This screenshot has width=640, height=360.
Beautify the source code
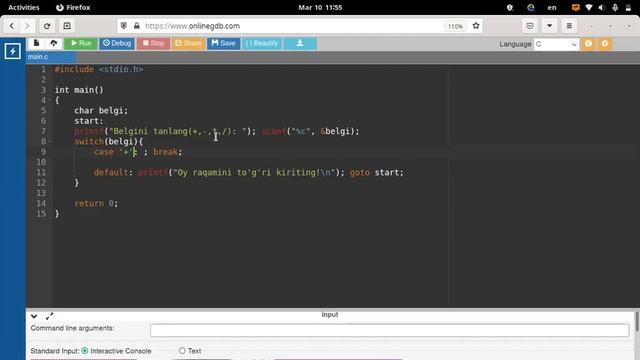(262, 43)
